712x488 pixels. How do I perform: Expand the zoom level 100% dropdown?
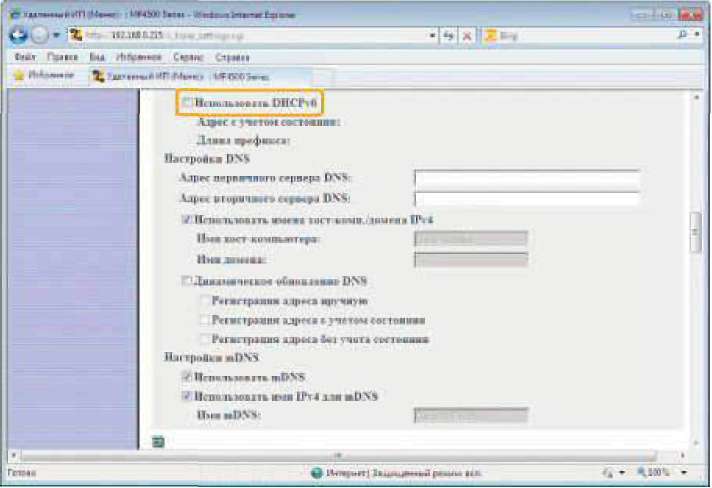pyautogui.click(x=684, y=471)
